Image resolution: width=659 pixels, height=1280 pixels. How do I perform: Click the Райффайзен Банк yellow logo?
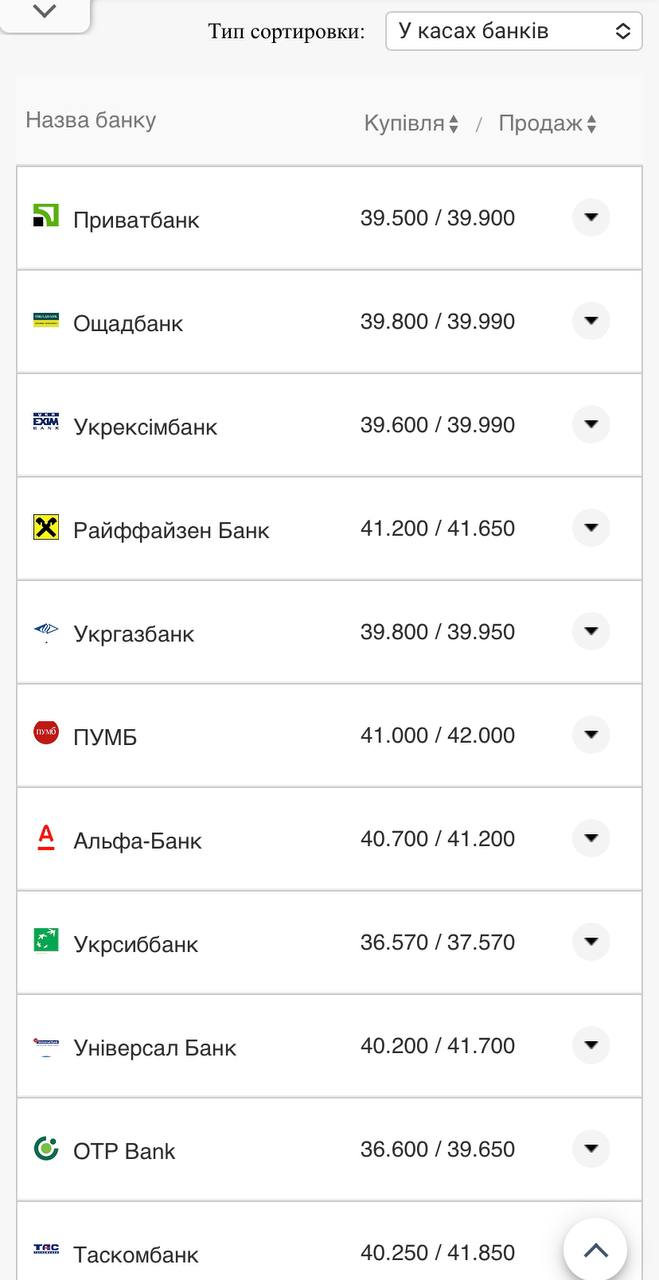click(46, 527)
